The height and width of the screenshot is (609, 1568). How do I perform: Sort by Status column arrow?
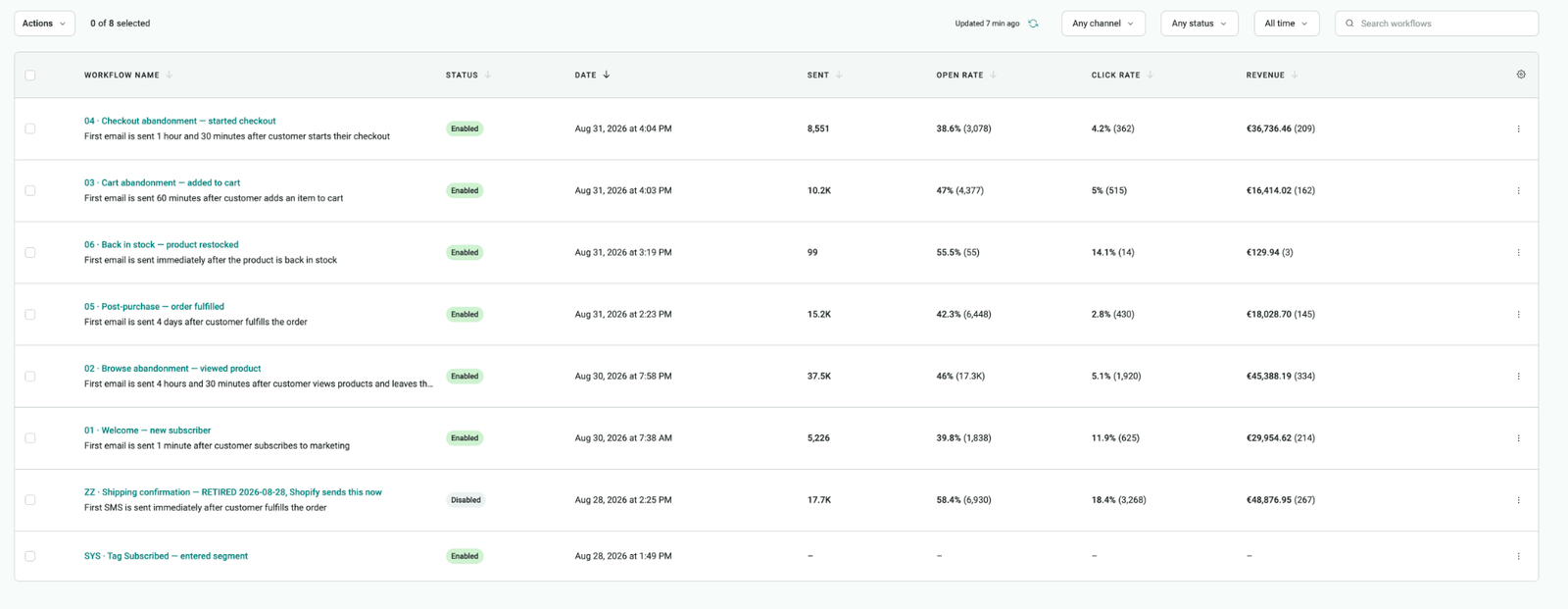(x=488, y=75)
